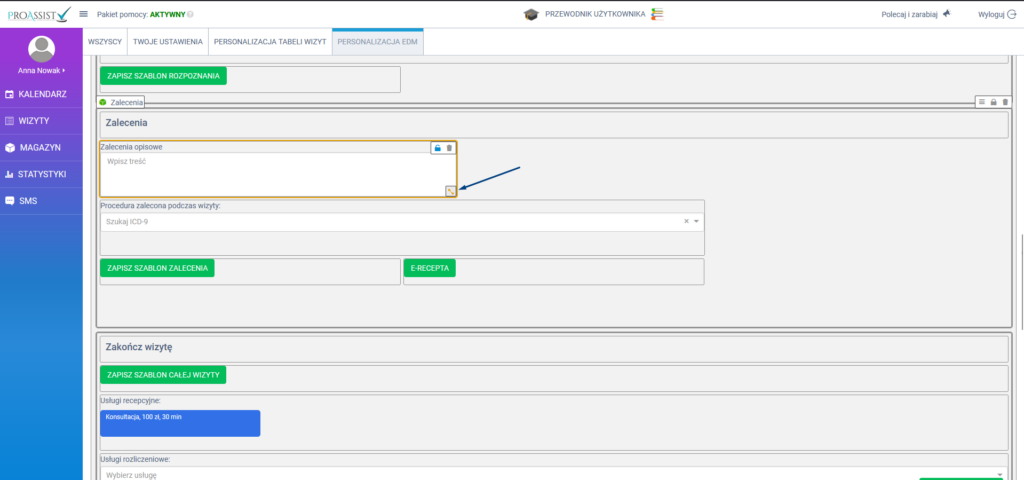Toggle the lock on Zalecenia section bar

[x=993, y=102]
